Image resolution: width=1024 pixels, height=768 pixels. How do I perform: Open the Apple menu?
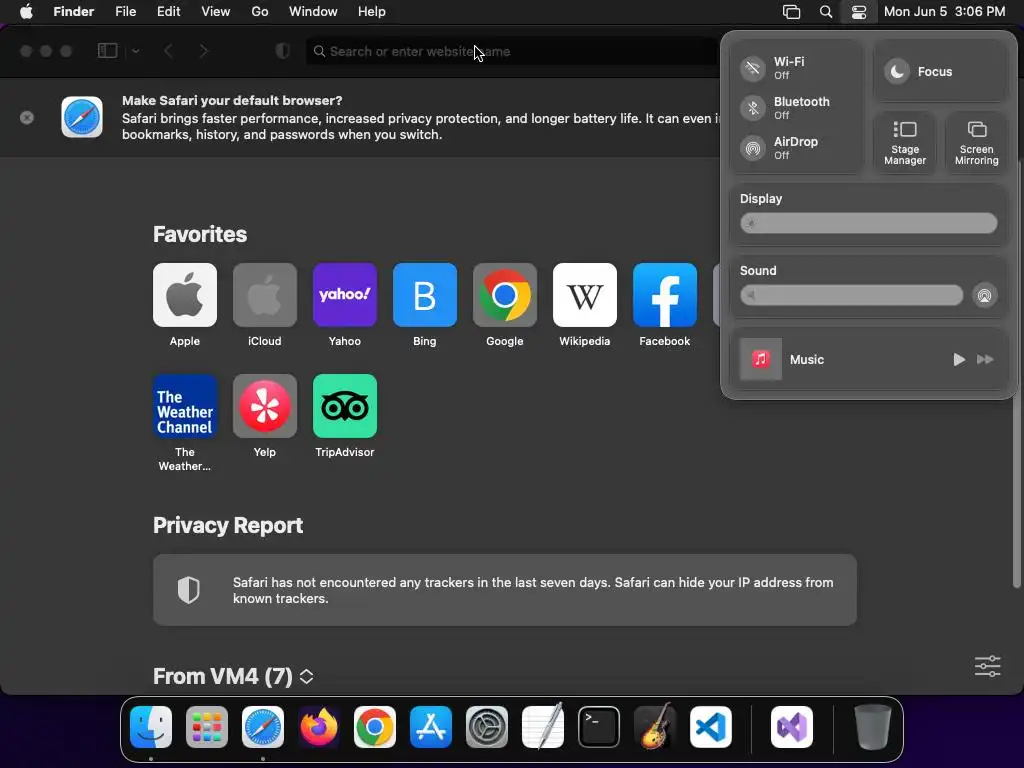[x=26, y=12]
